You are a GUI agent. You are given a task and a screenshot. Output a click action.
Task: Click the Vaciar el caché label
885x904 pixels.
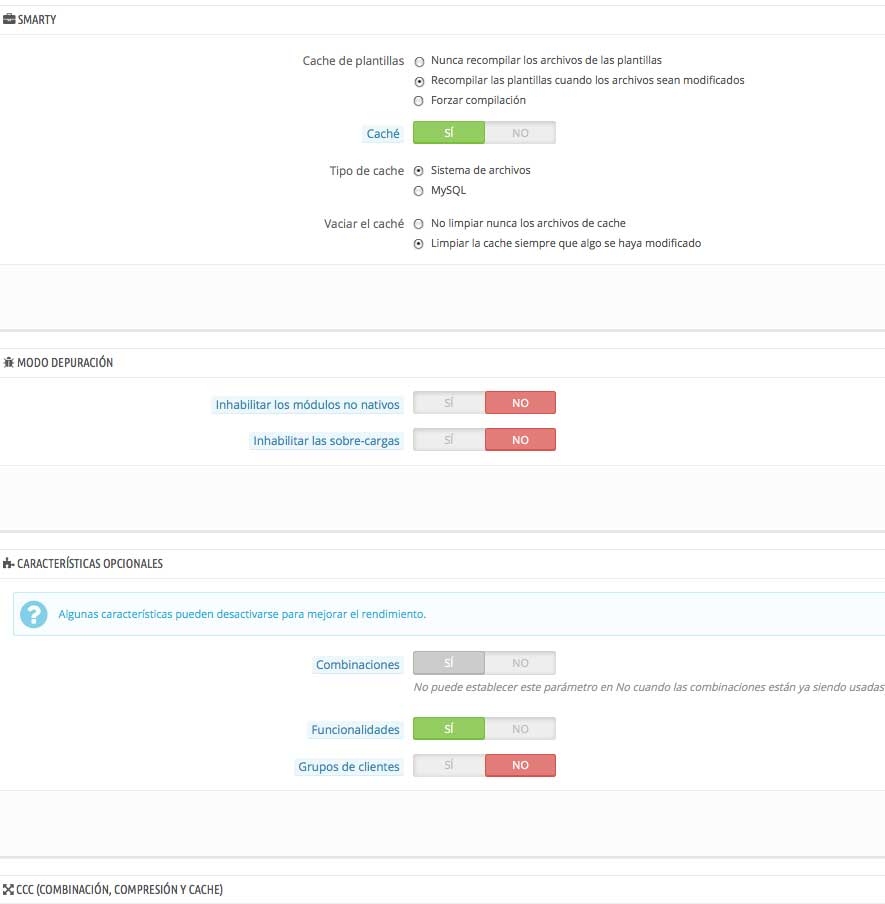[364, 224]
